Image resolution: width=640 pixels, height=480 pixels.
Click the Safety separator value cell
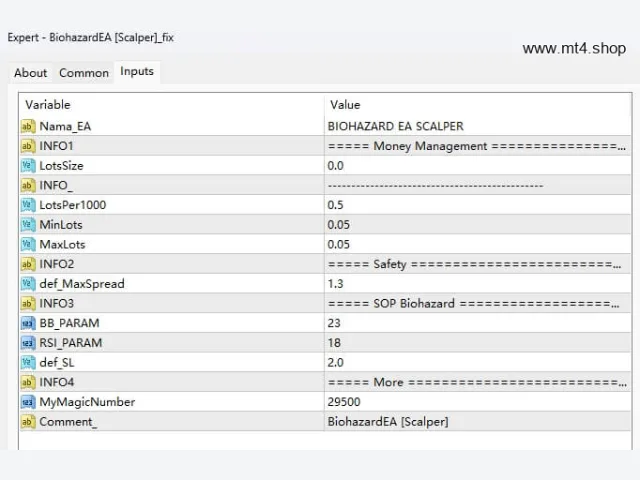point(478,264)
